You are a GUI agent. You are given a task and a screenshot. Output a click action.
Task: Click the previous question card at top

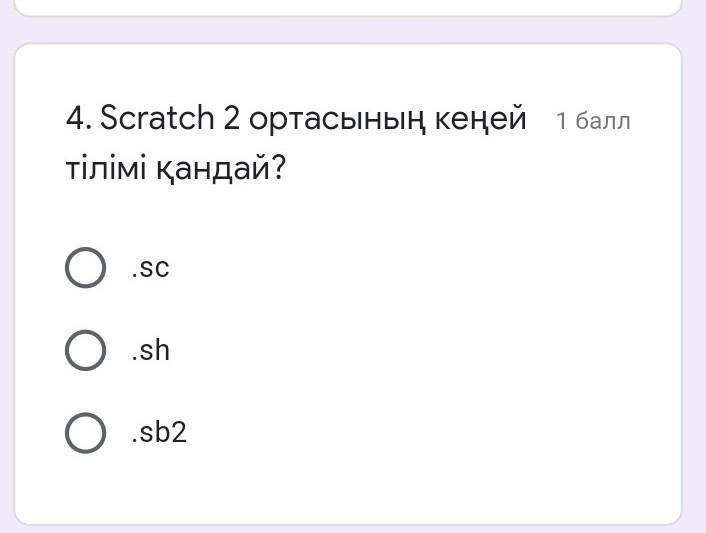[x=348, y=7]
